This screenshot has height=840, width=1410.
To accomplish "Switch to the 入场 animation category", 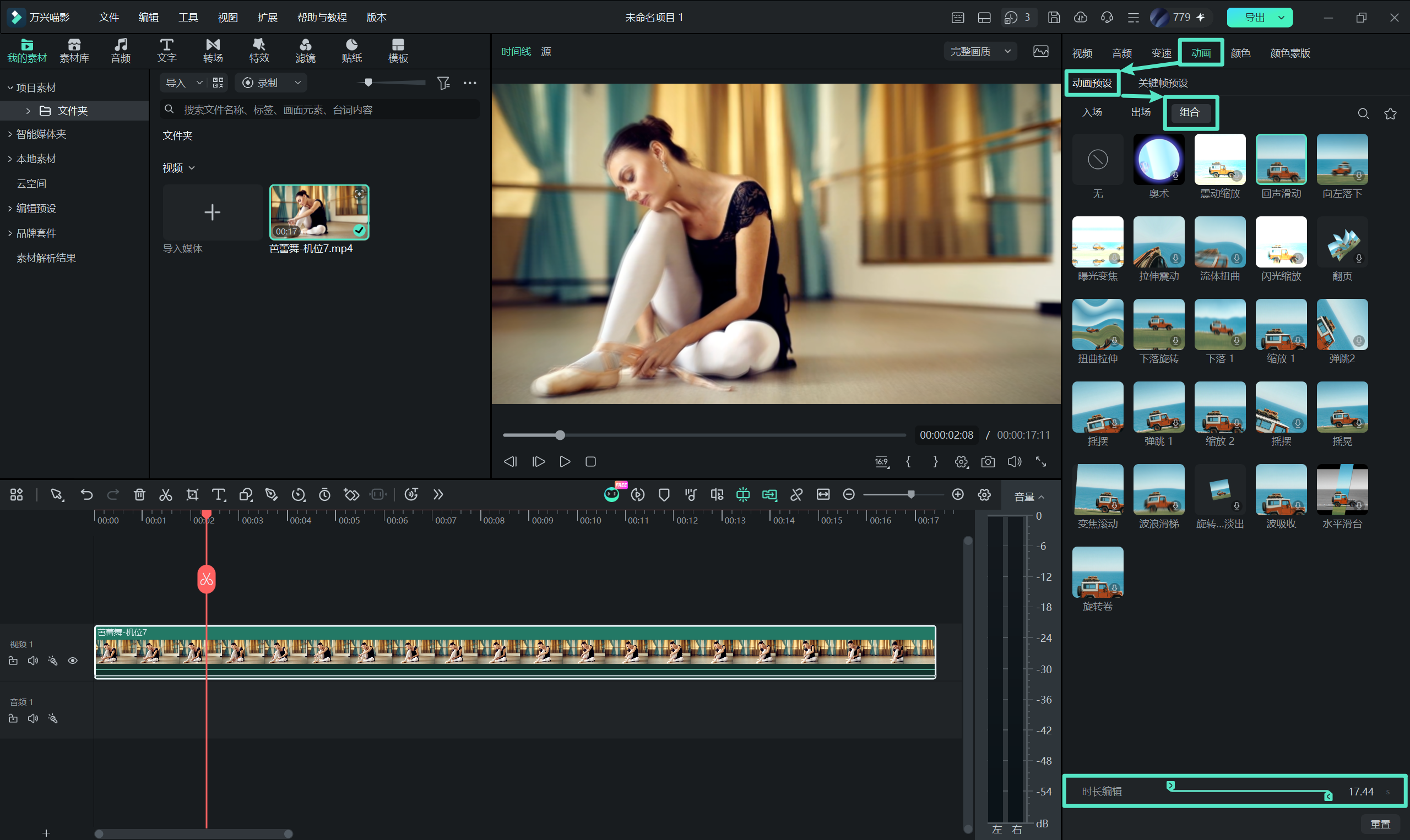I will pyautogui.click(x=1092, y=112).
